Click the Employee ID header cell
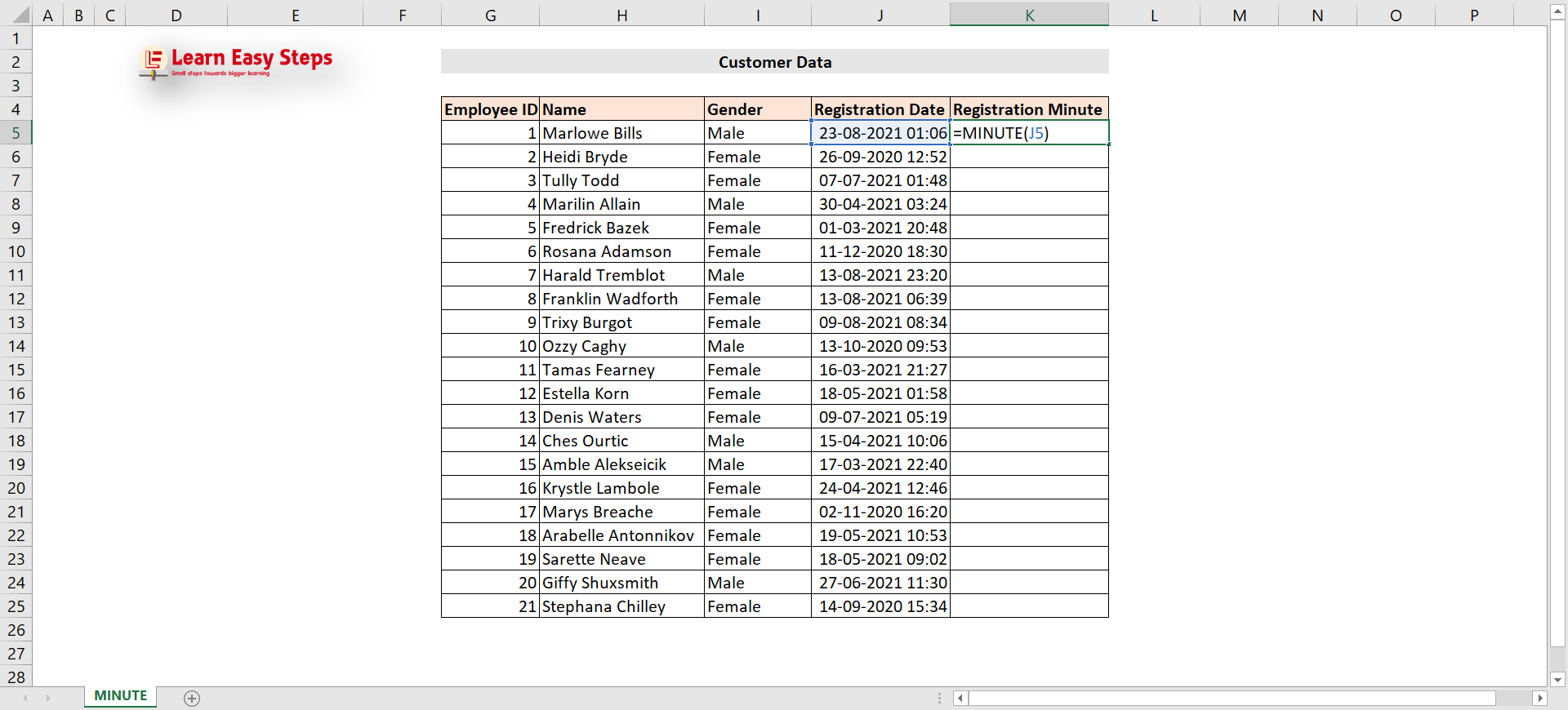The image size is (1568, 710). [x=491, y=109]
